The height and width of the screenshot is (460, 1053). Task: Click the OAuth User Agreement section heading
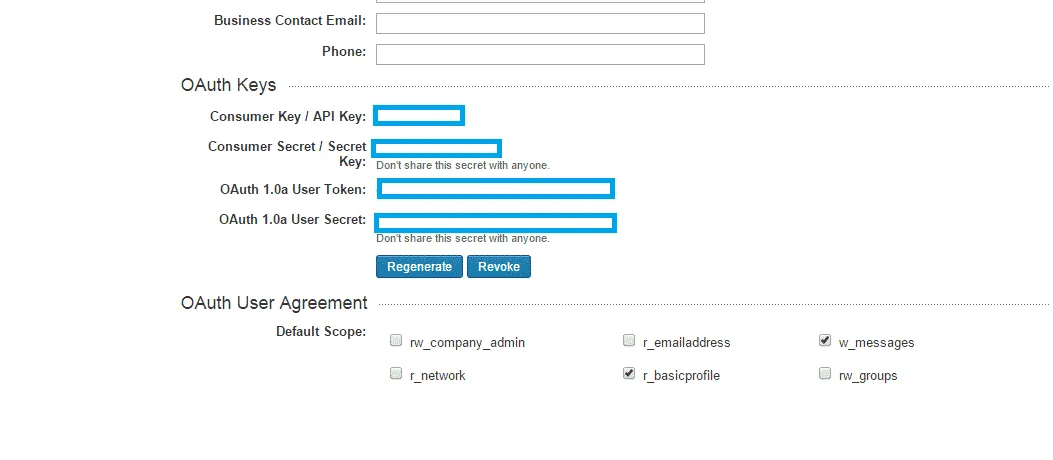coord(274,303)
